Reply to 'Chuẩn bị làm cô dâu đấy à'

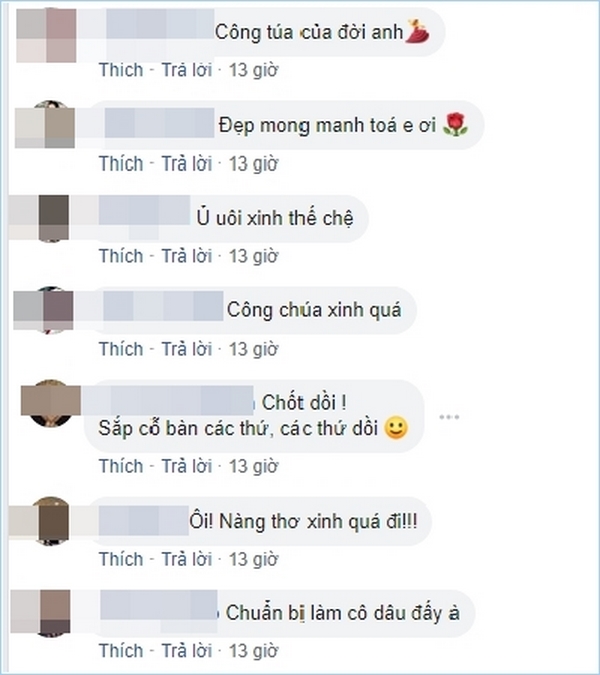coord(186,651)
